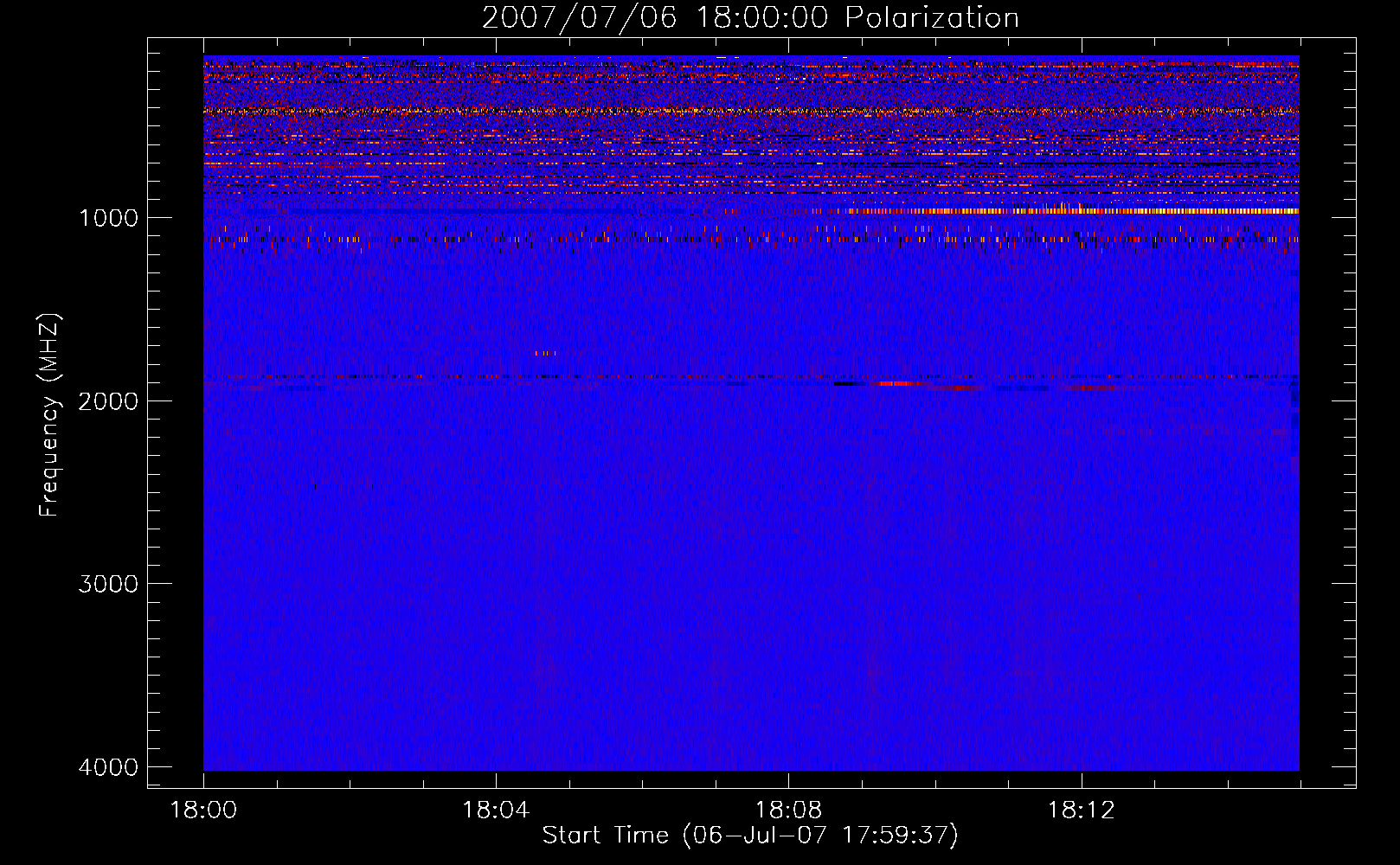Click the 2000 frequency tick label

click(108, 401)
